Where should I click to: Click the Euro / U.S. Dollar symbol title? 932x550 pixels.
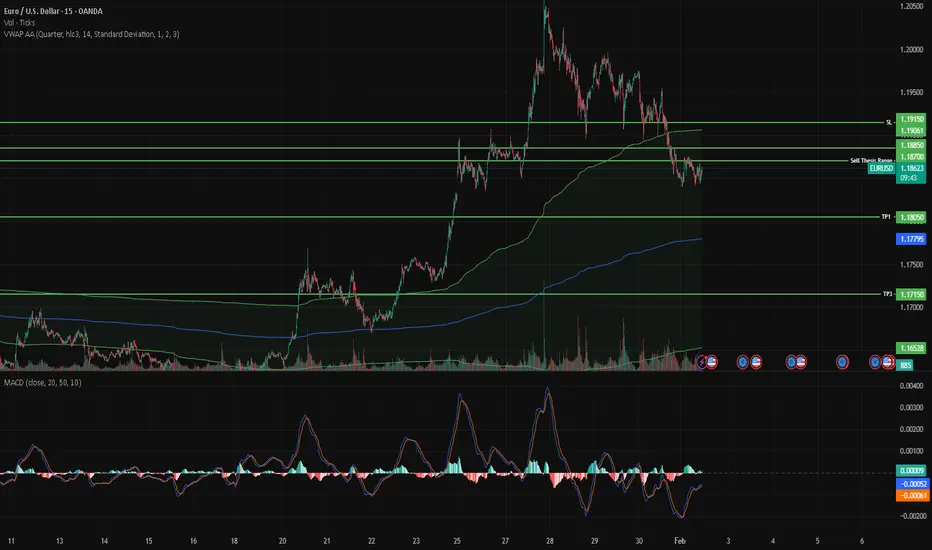pyautogui.click(x=53, y=11)
